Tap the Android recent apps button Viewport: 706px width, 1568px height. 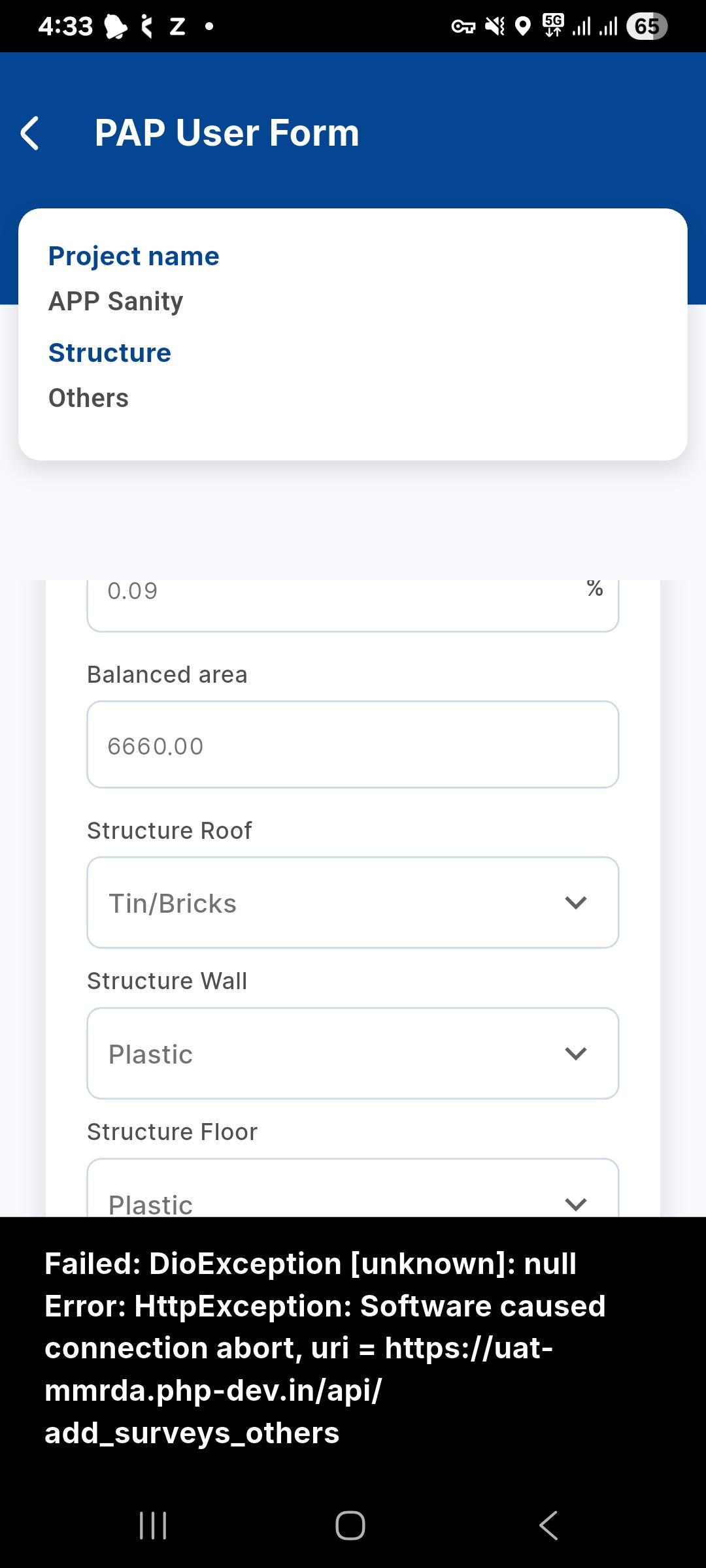(x=153, y=1526)
